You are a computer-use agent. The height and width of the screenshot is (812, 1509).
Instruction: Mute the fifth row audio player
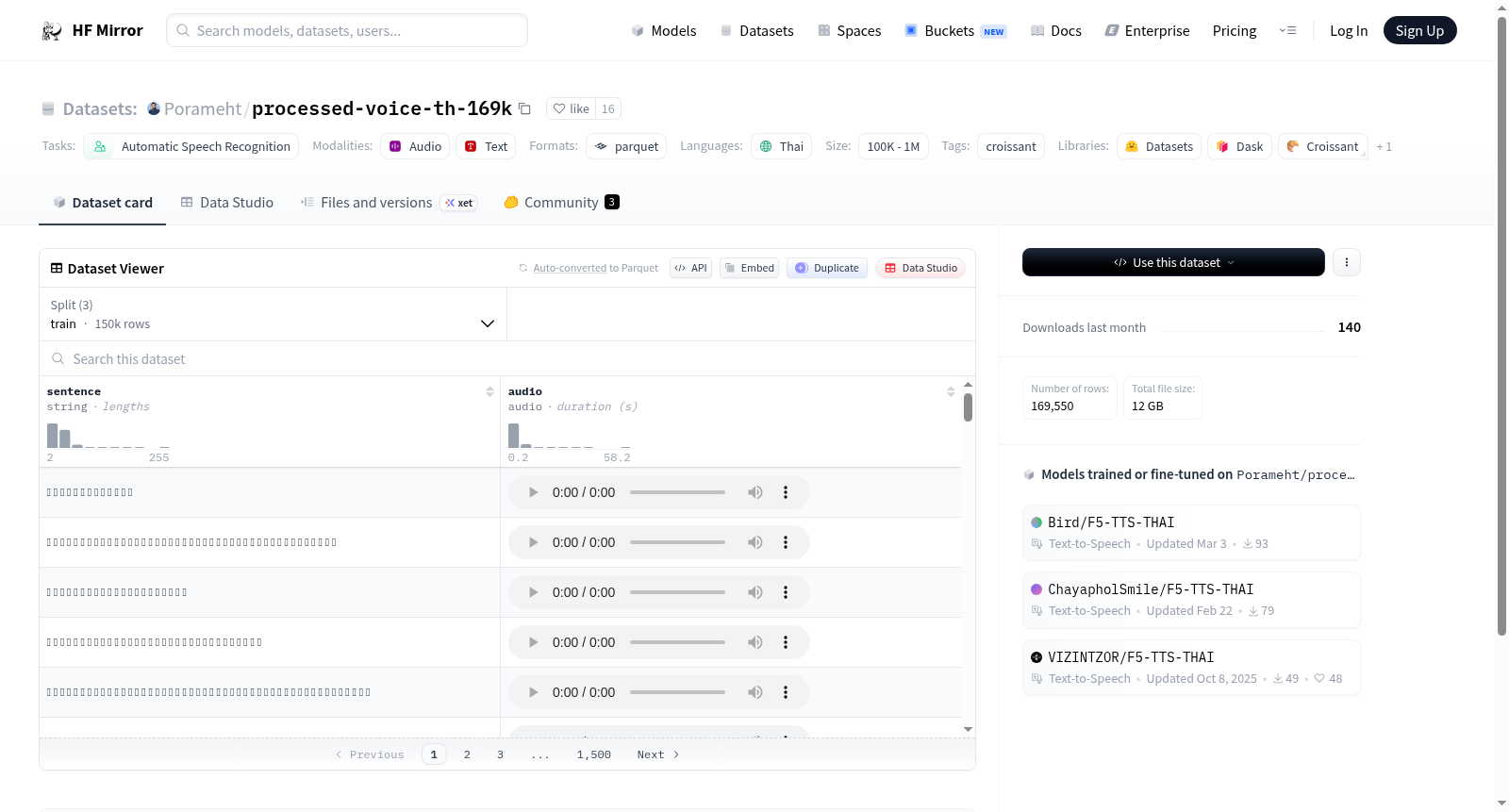pyautogui.click(x=755, y=692)
